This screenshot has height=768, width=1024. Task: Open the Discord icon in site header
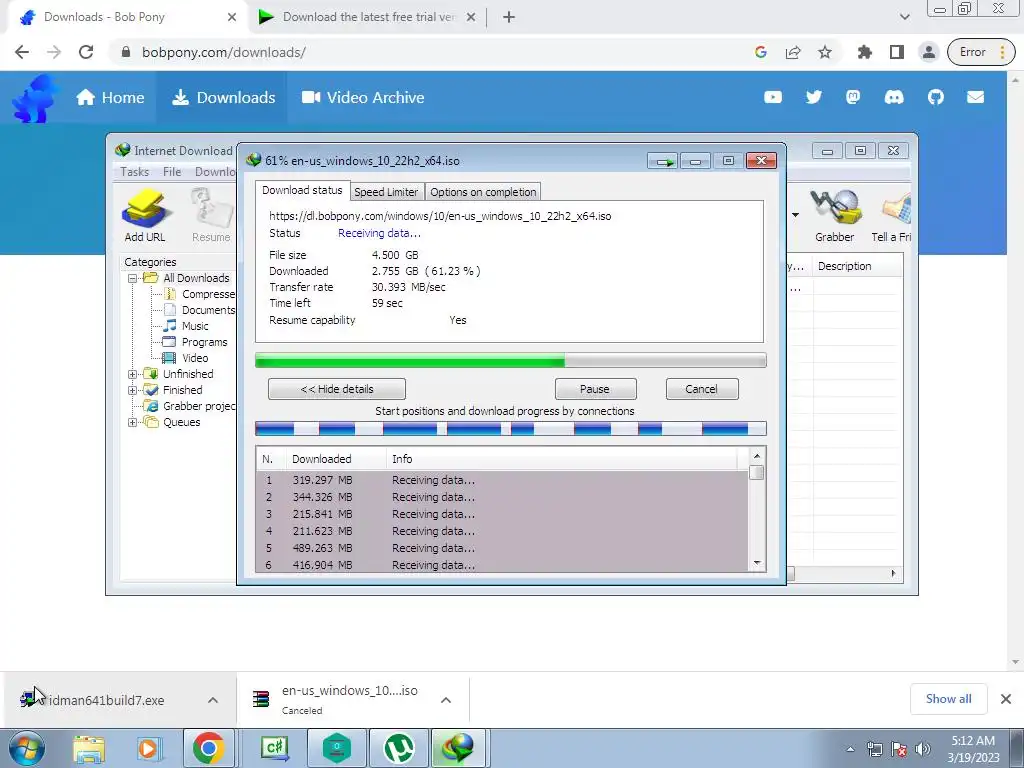tap(894, 97)
